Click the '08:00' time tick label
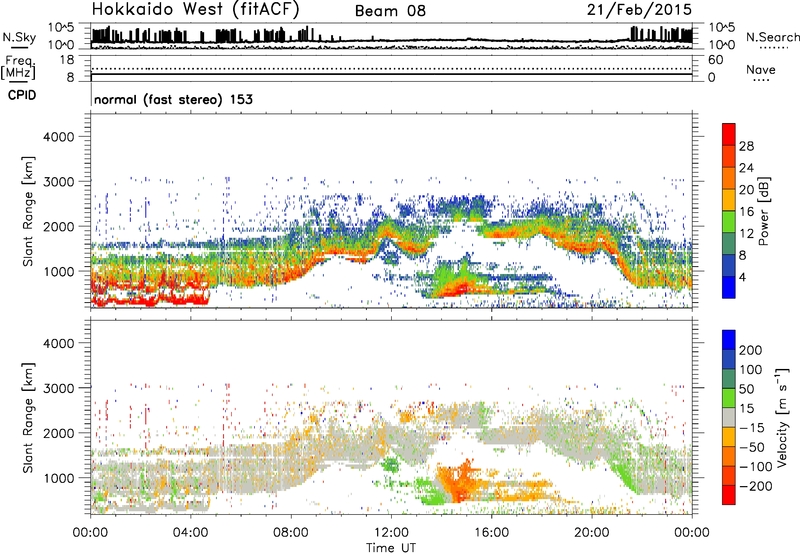 coord(291,532)
